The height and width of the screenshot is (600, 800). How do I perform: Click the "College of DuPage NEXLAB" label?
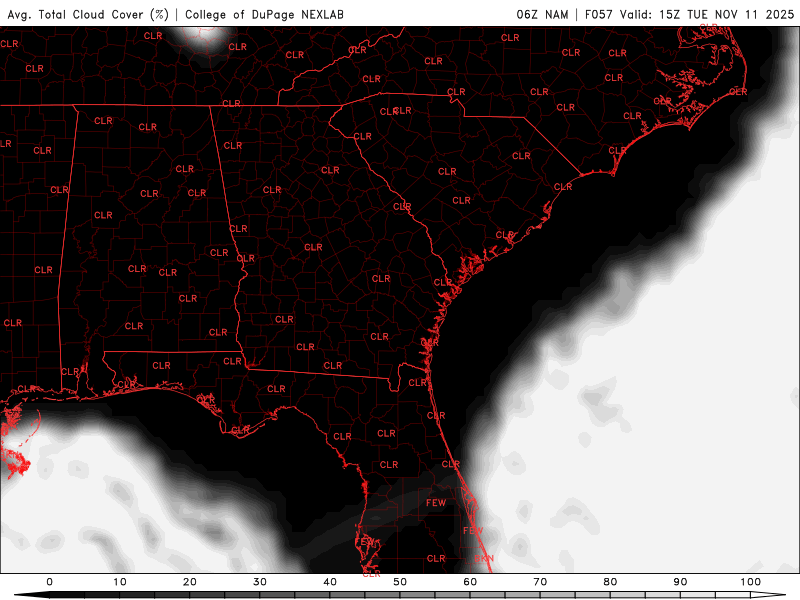(x=264, y=15)
